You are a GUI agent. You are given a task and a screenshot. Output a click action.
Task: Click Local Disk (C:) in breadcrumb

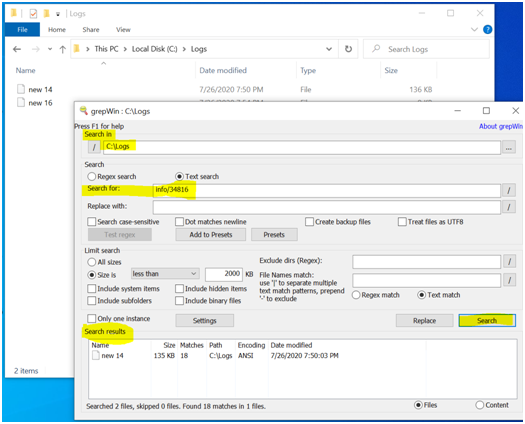pyautogui.click(x=154, y=49)
